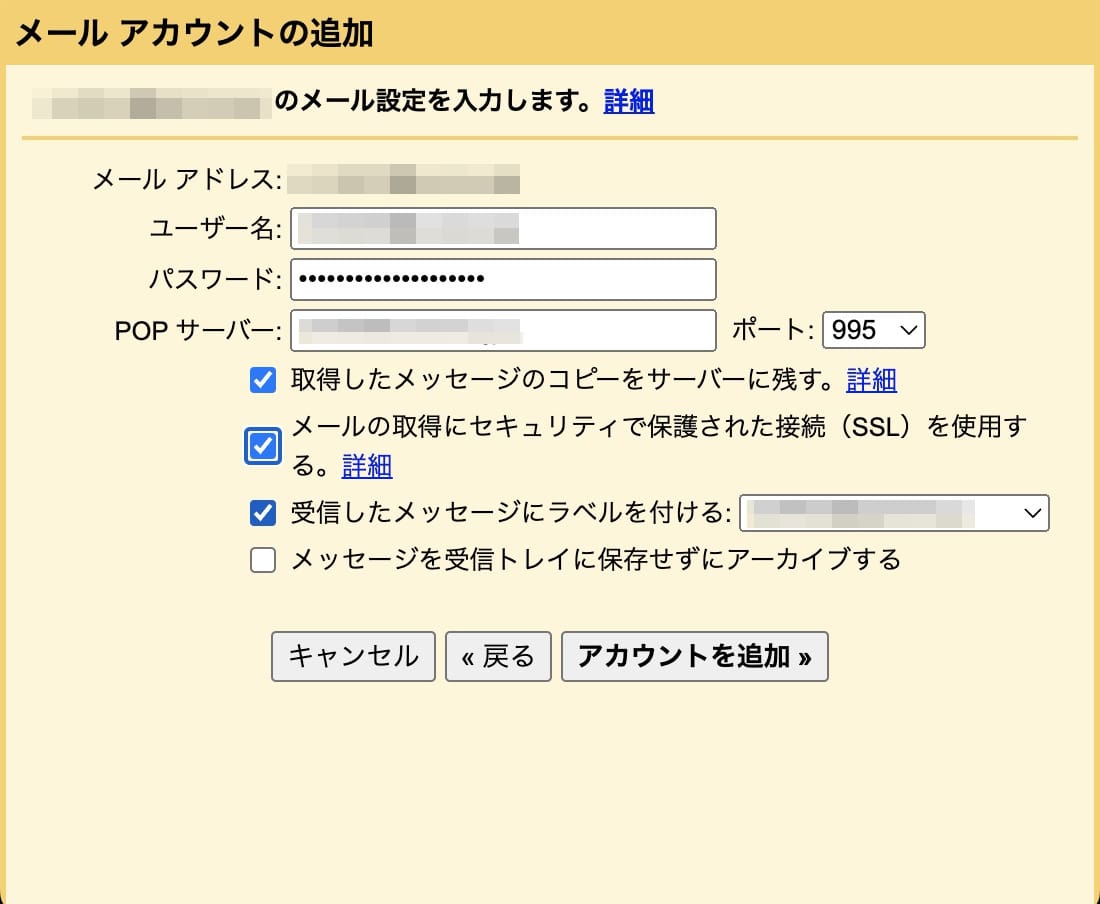Open the 詳細 link in the header
This screenshot has width=1100, height=904.
click(627, 101)
